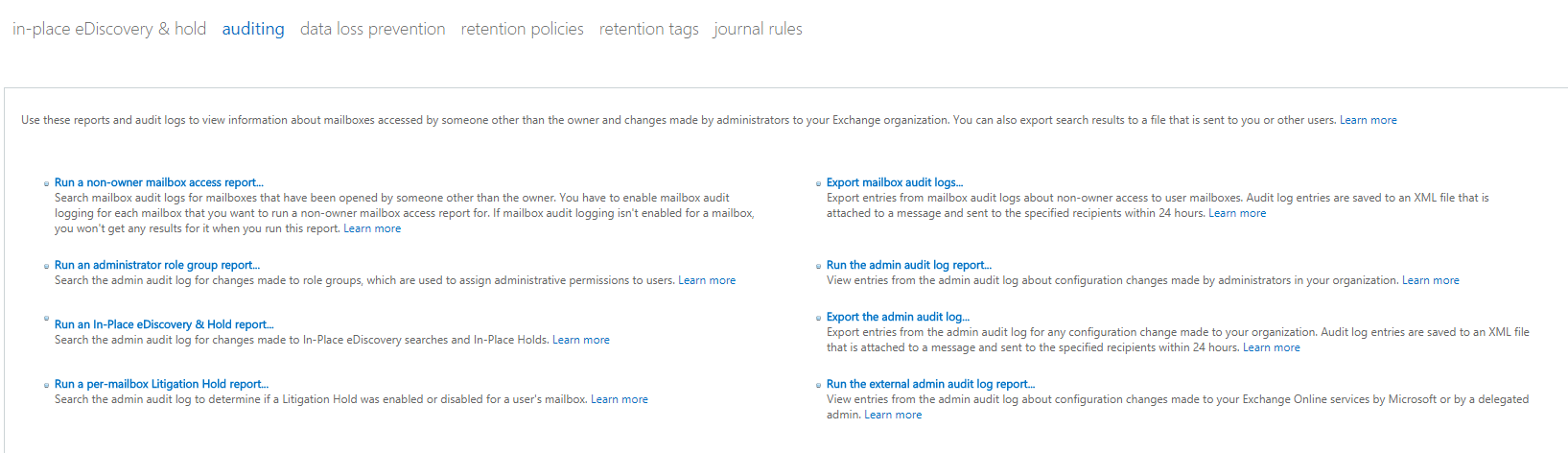Open Export the admin audit log
This screenshot has width=1568, height=453.
pos(898,317)
